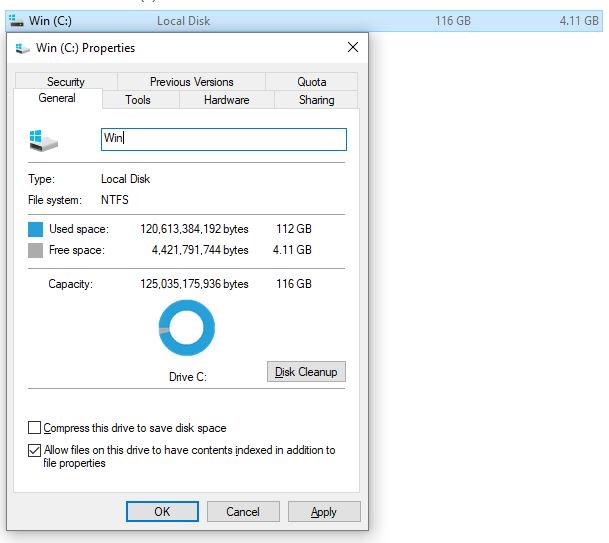Click the NTFS file system value

(115, 200)
